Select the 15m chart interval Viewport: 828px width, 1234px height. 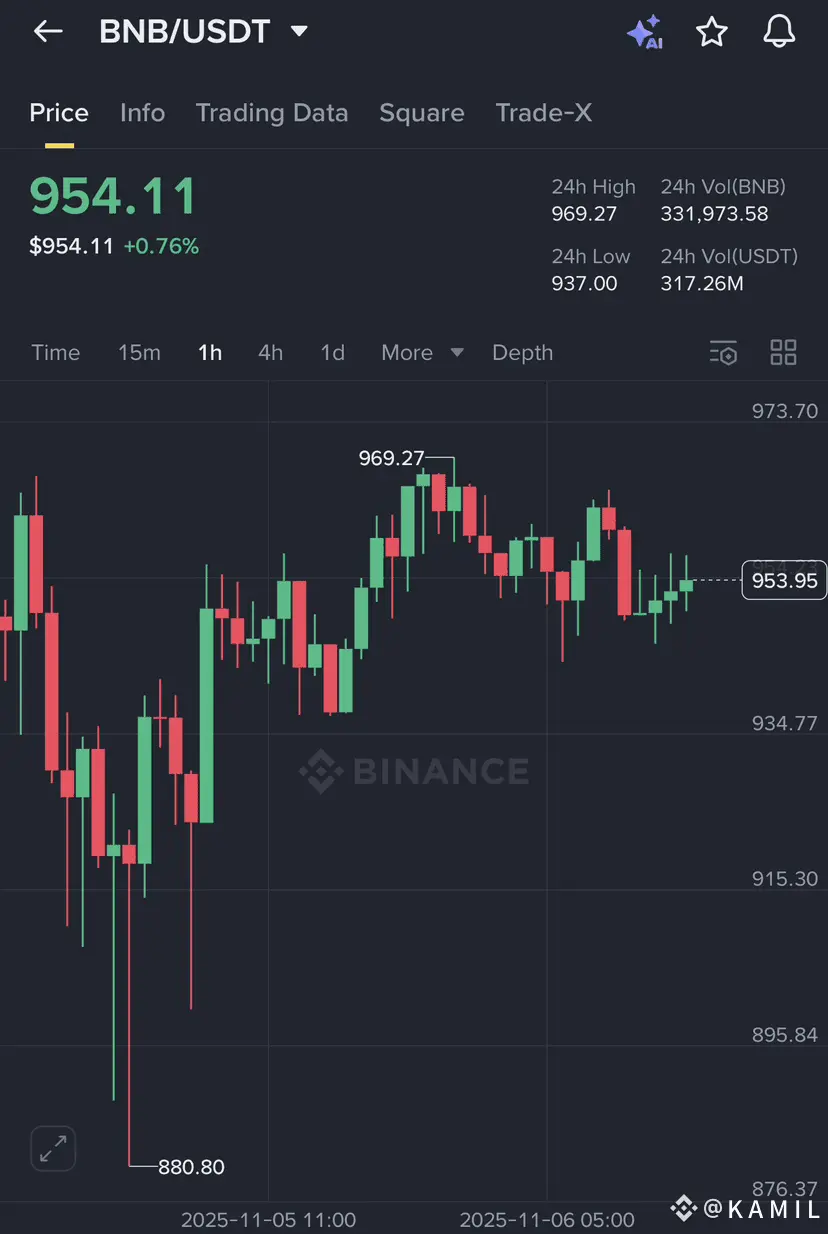tap(139, 352)
